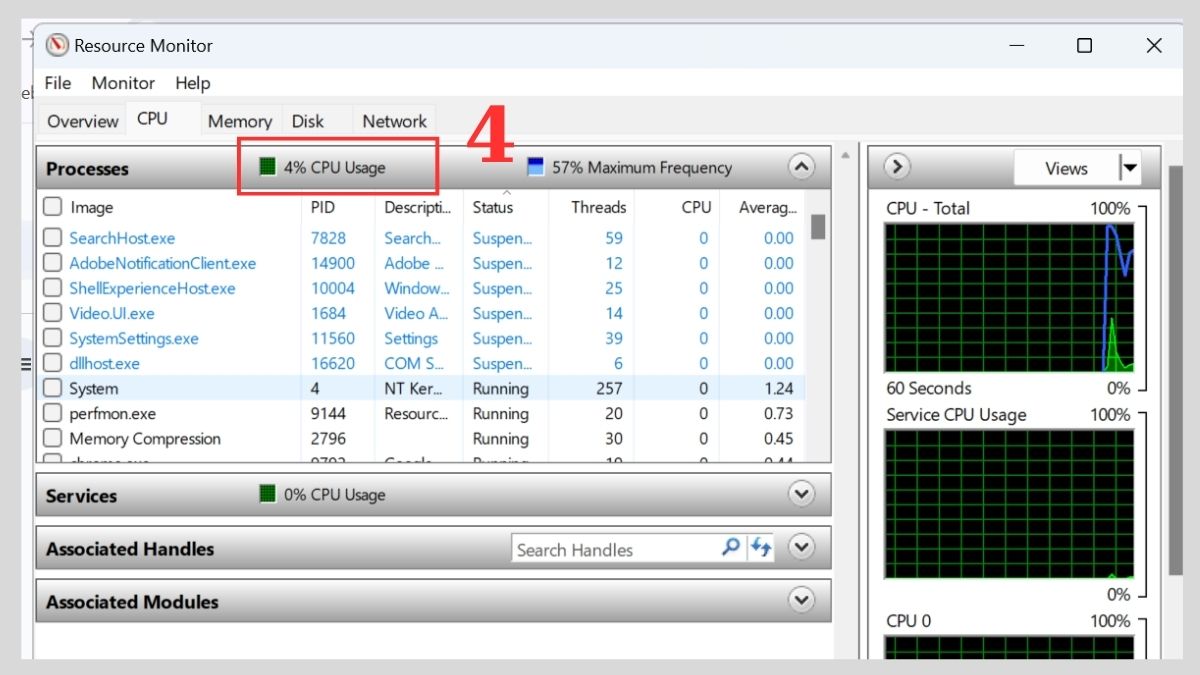This screenshot has width=1200, height=675.
Task: Click the vertical scrollbar in the process list
Action: [x=816, y=228]
